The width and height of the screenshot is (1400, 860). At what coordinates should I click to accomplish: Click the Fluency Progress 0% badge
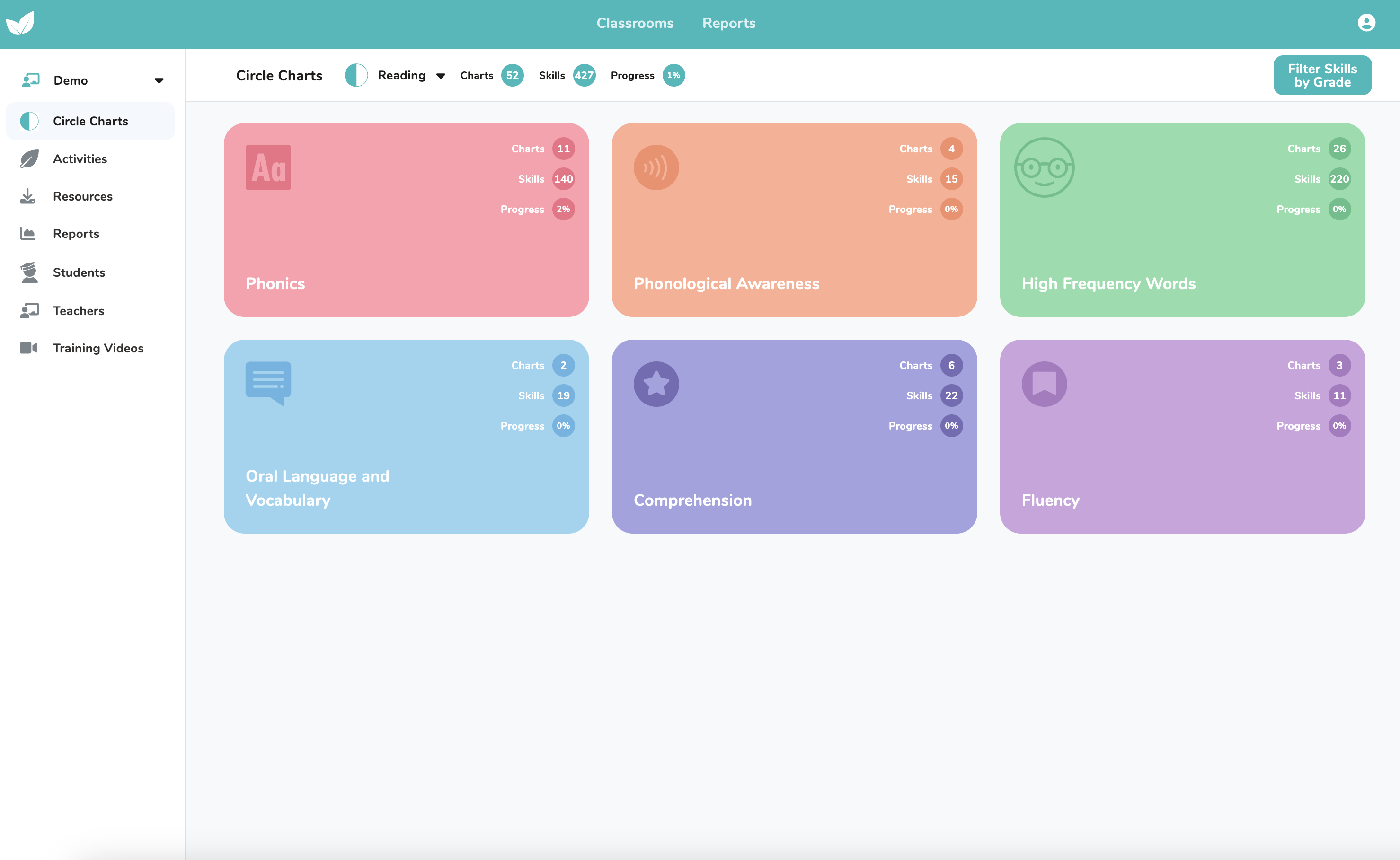point(1339,425)
